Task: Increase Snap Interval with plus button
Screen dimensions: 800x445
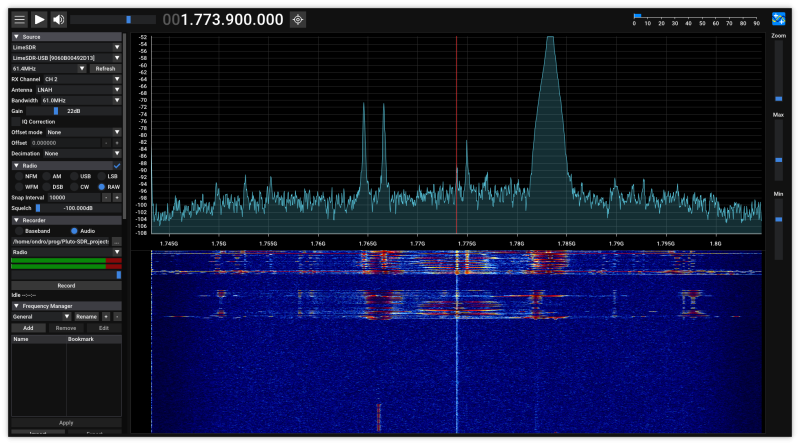Action: 117,197
